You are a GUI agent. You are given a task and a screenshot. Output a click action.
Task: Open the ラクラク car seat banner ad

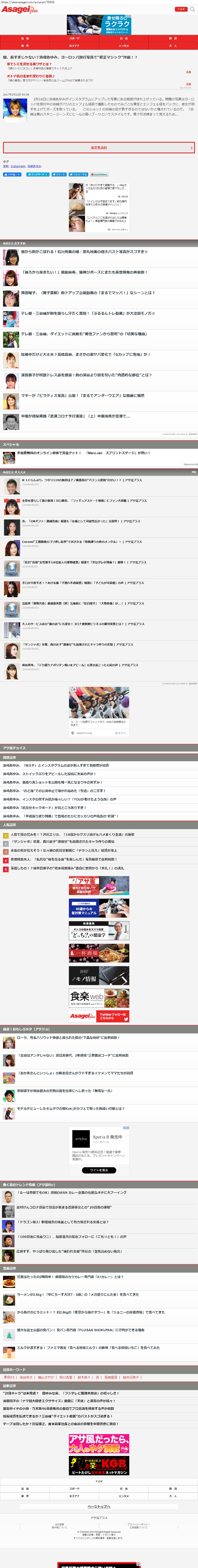click(99, 25)
